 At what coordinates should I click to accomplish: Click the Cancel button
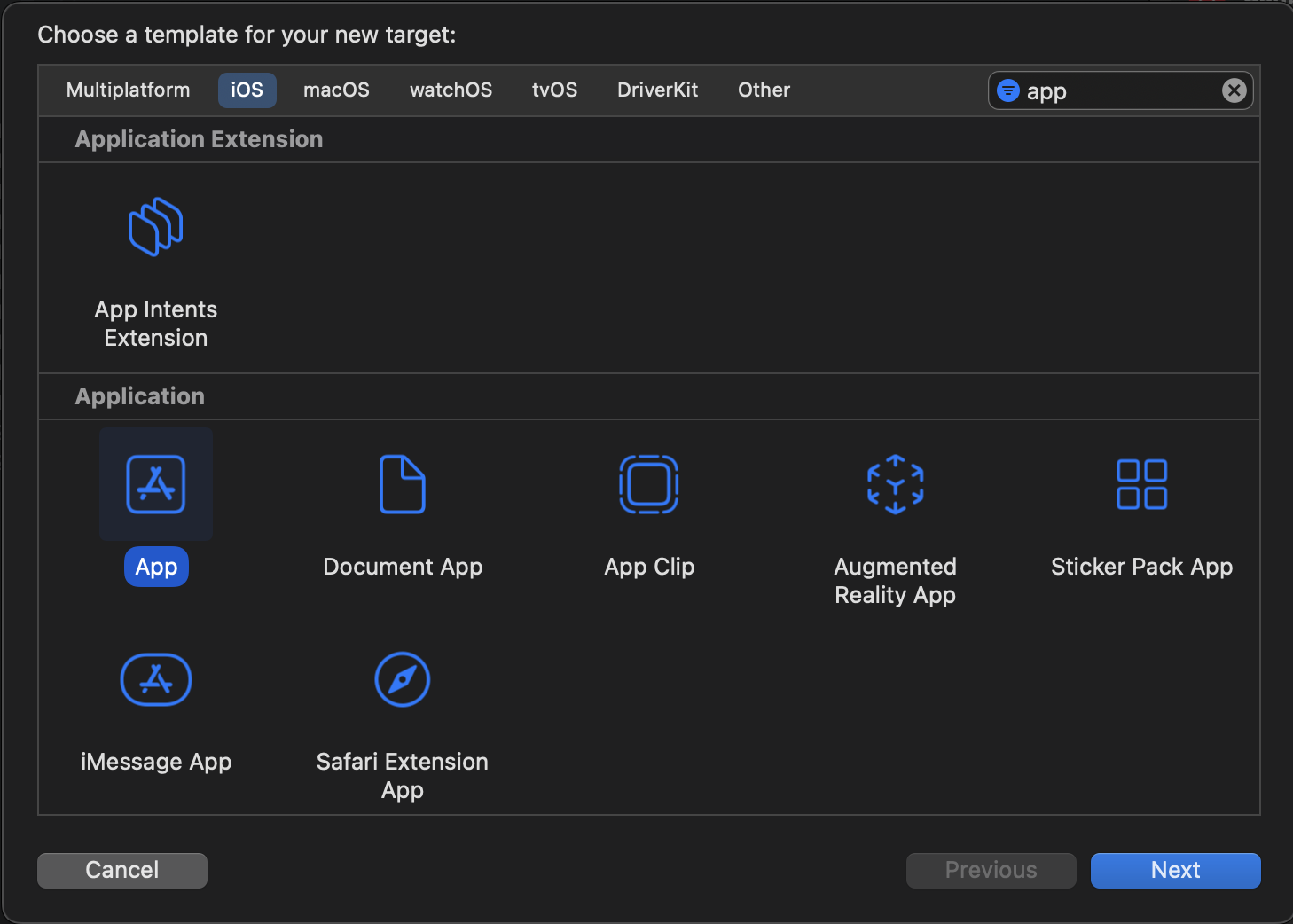tap(122, 870)
